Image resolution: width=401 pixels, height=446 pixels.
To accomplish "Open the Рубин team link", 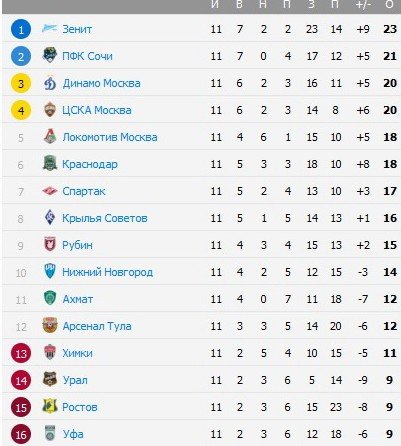I will pyautogui.click(x=77, y=245).
